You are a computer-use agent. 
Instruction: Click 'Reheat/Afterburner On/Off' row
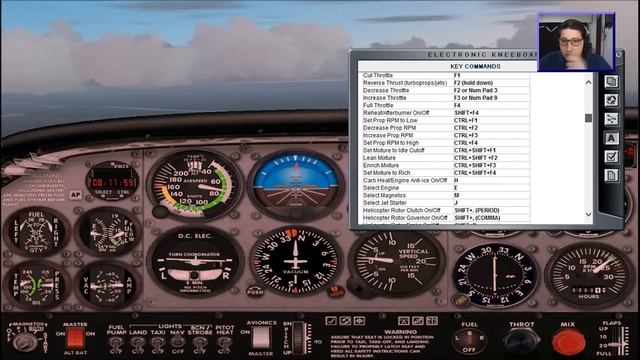[446, 113]
